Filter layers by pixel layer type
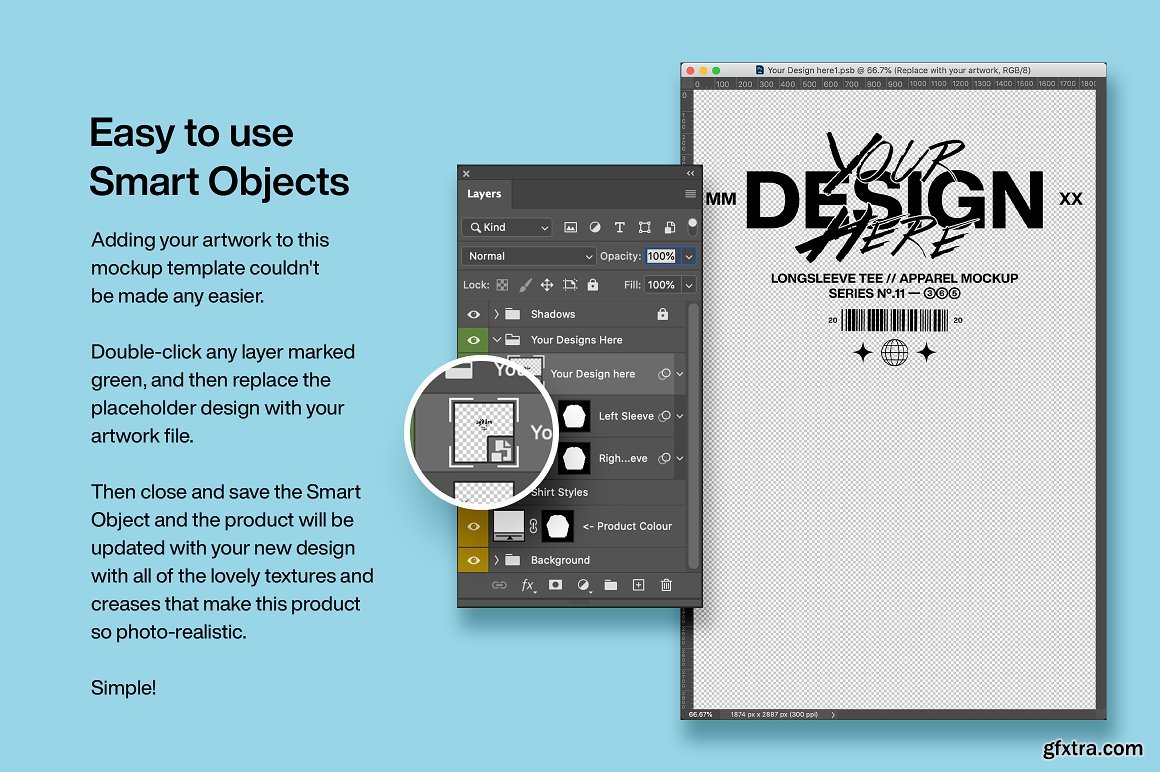 [x=571, y=228]
